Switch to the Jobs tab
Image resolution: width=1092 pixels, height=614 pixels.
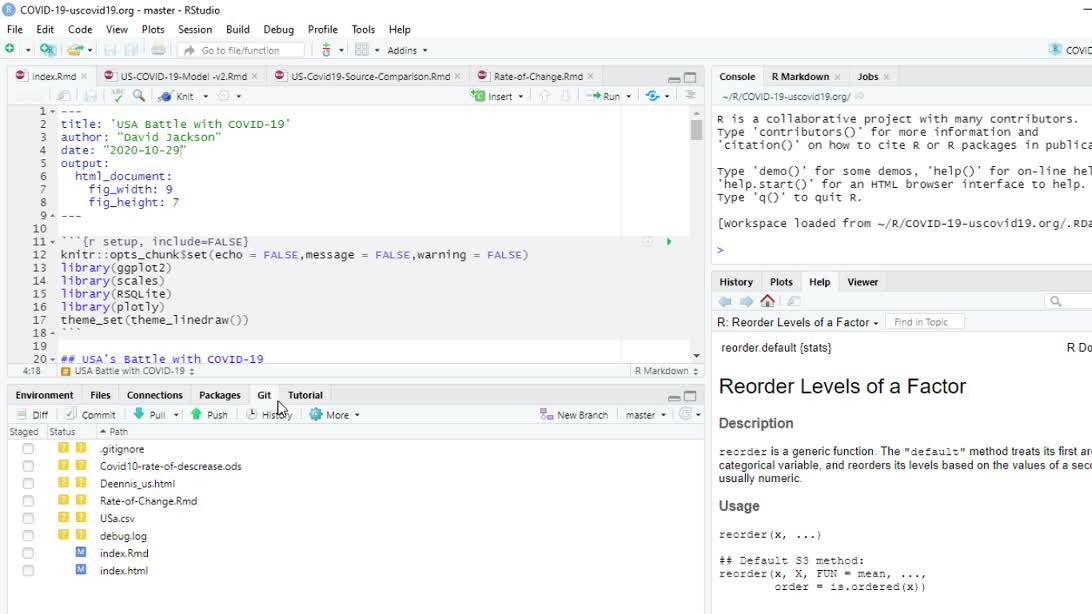click(x=868, y=77)
